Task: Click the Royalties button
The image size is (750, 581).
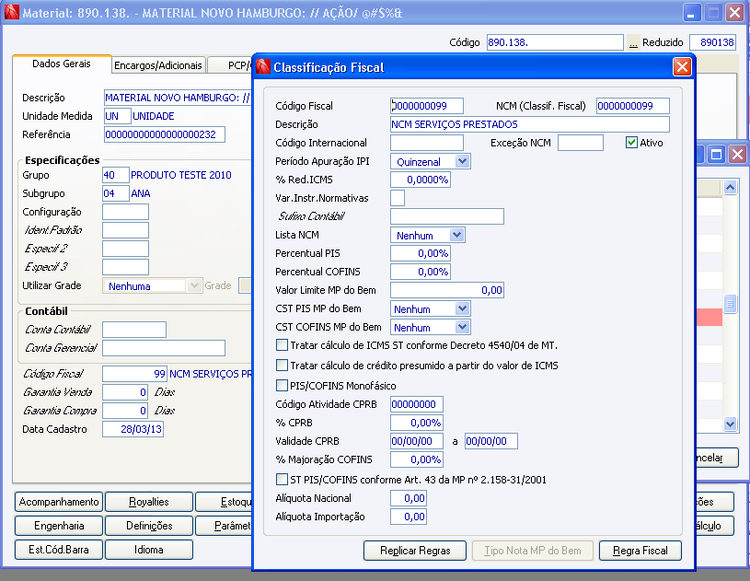Action: click(149, 502)
